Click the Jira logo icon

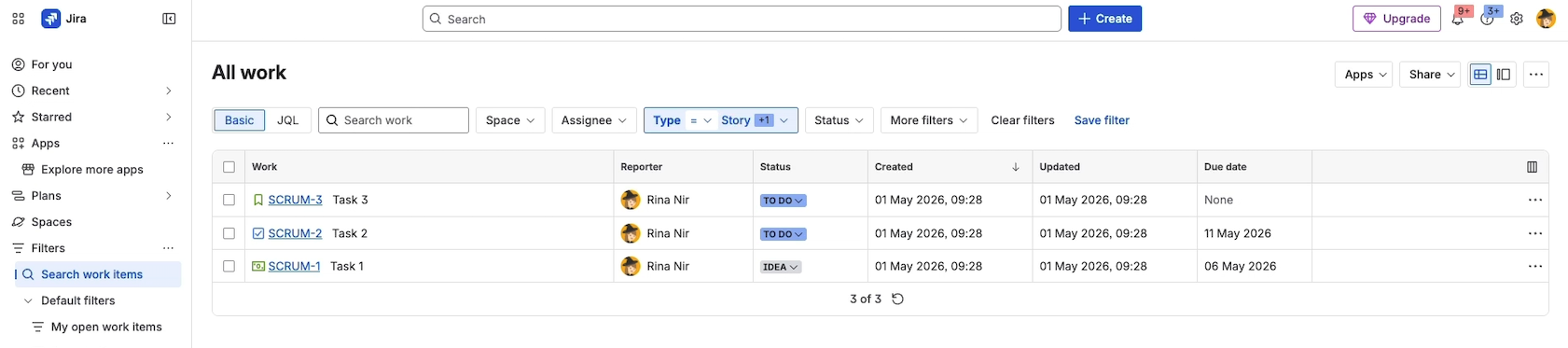tap(51, 19)
